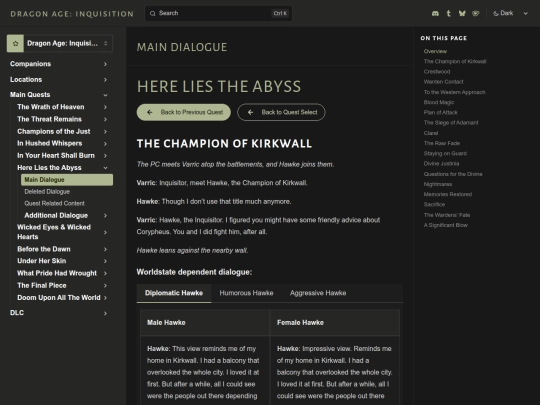The height and width of the screenshot is (405, 540).
Task: Select the Diplomatic Hawke tab
Action: (174, 293)
